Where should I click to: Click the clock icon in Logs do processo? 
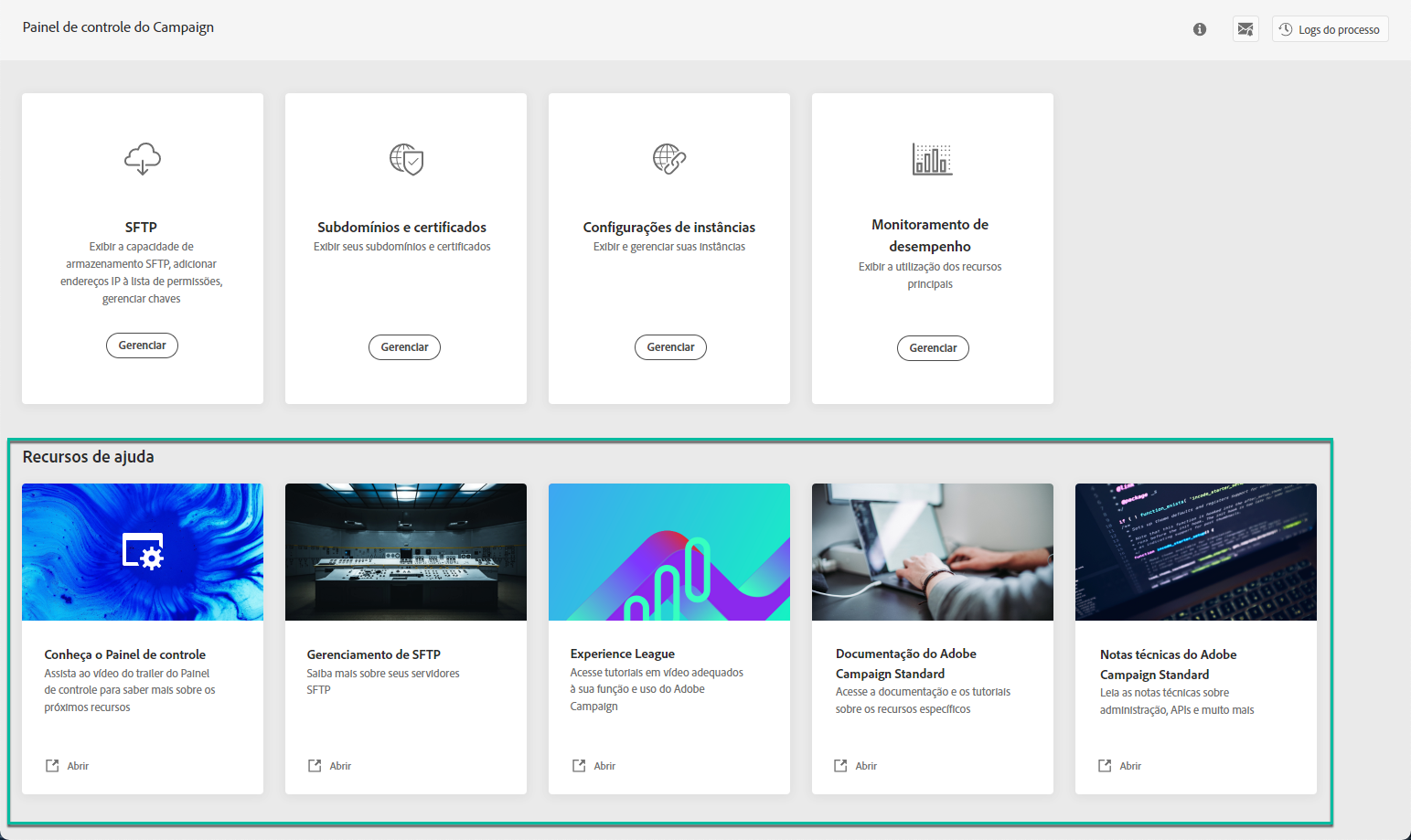coord(1286,29)
